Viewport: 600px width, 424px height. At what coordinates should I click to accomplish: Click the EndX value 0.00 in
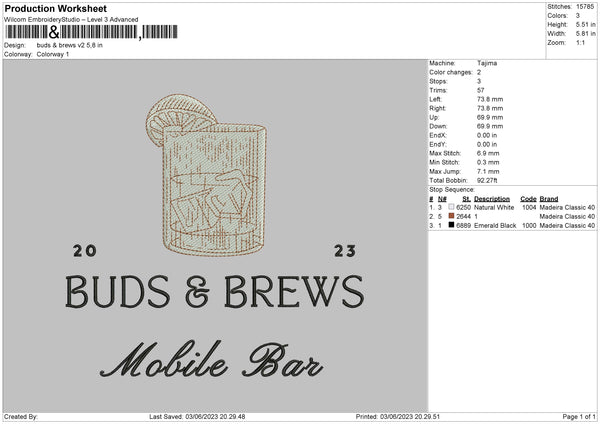[x=487, y=135]
